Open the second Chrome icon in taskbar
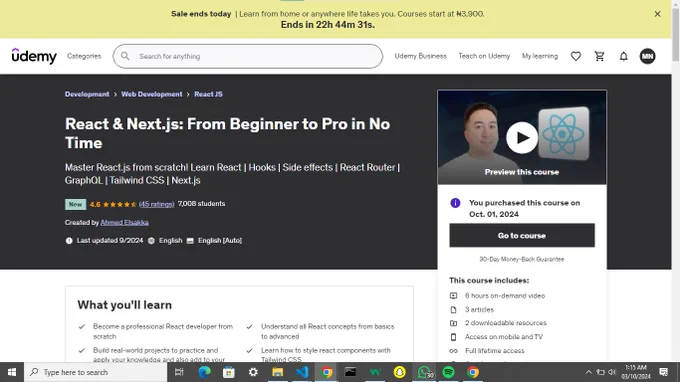Image resolution: width=680 pixels, height=382 pixels. click(x=473, y=372)
